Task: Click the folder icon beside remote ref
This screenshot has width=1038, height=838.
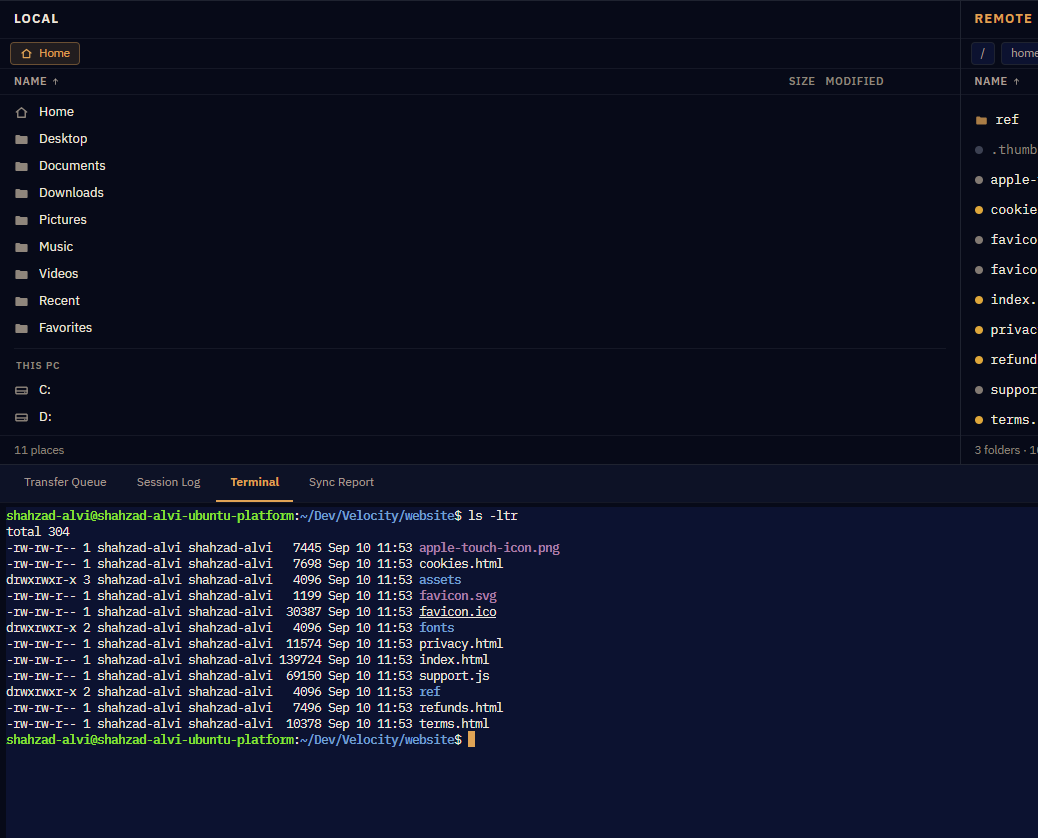Action: 981,120
